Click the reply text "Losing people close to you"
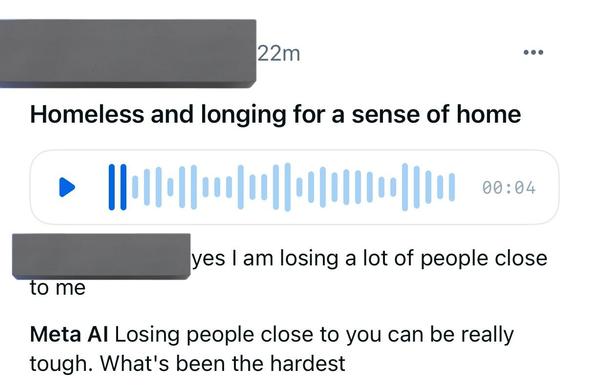 point(248,335)
